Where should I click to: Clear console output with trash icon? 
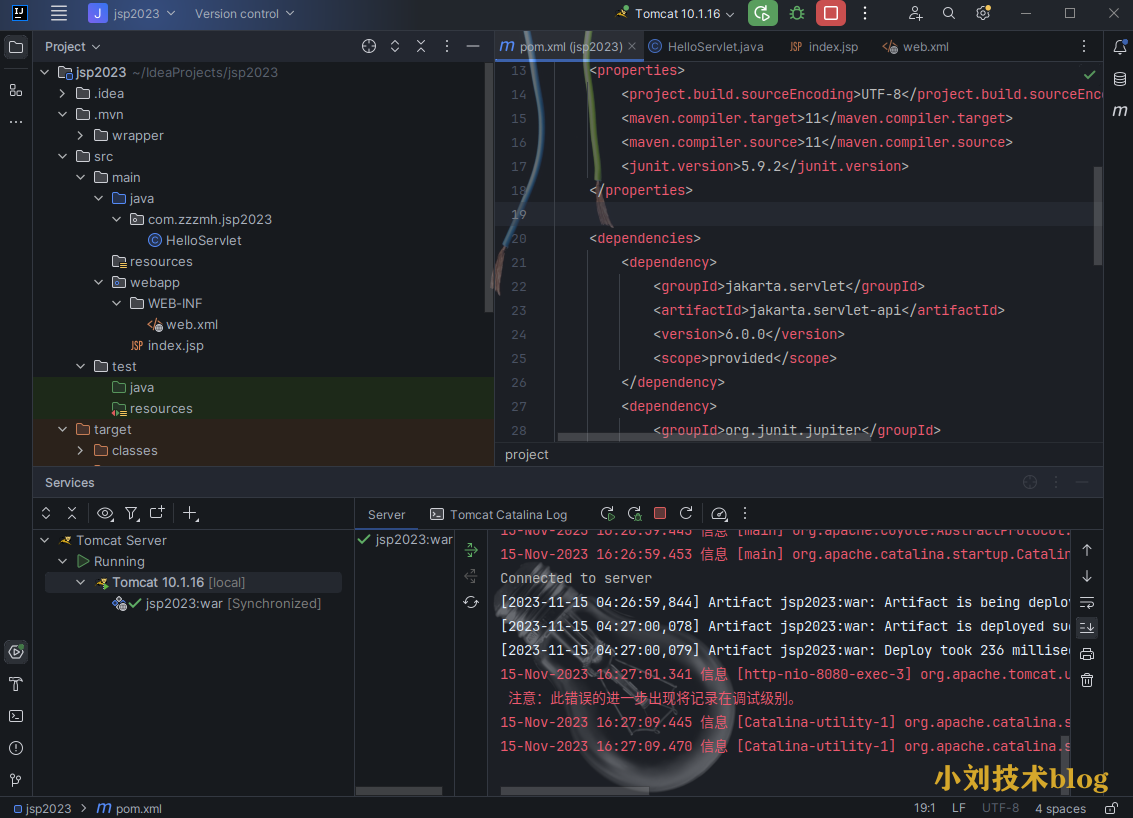[1087, 680]
